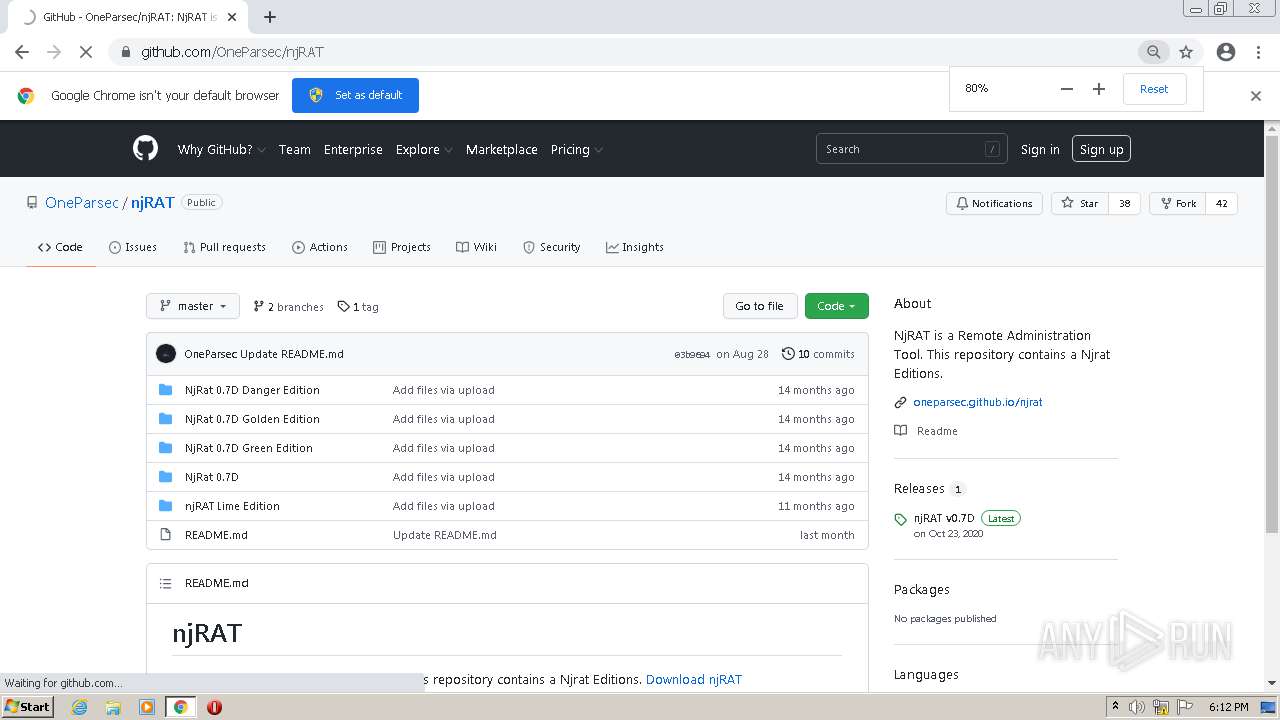Switch to Wiki tab
The height and width of the screenshot is (720, 1280).
point(476,247)
